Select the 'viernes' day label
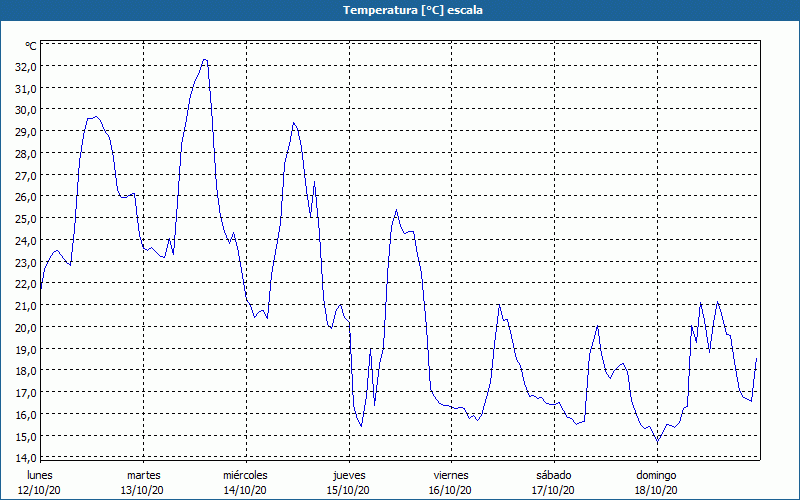 click(451, 475)
